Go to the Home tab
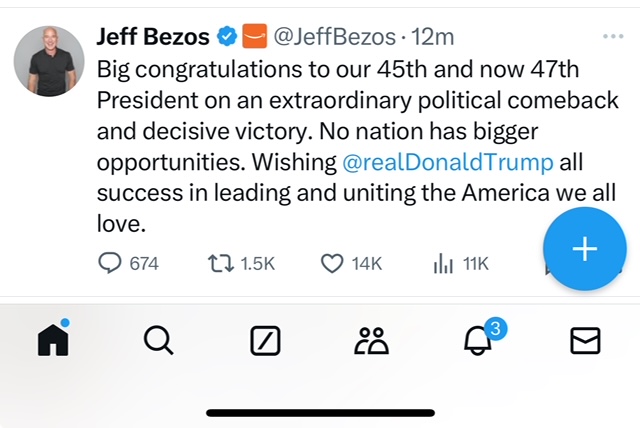The width and height of the screenshot is (640, 428). tap(52, 342)
